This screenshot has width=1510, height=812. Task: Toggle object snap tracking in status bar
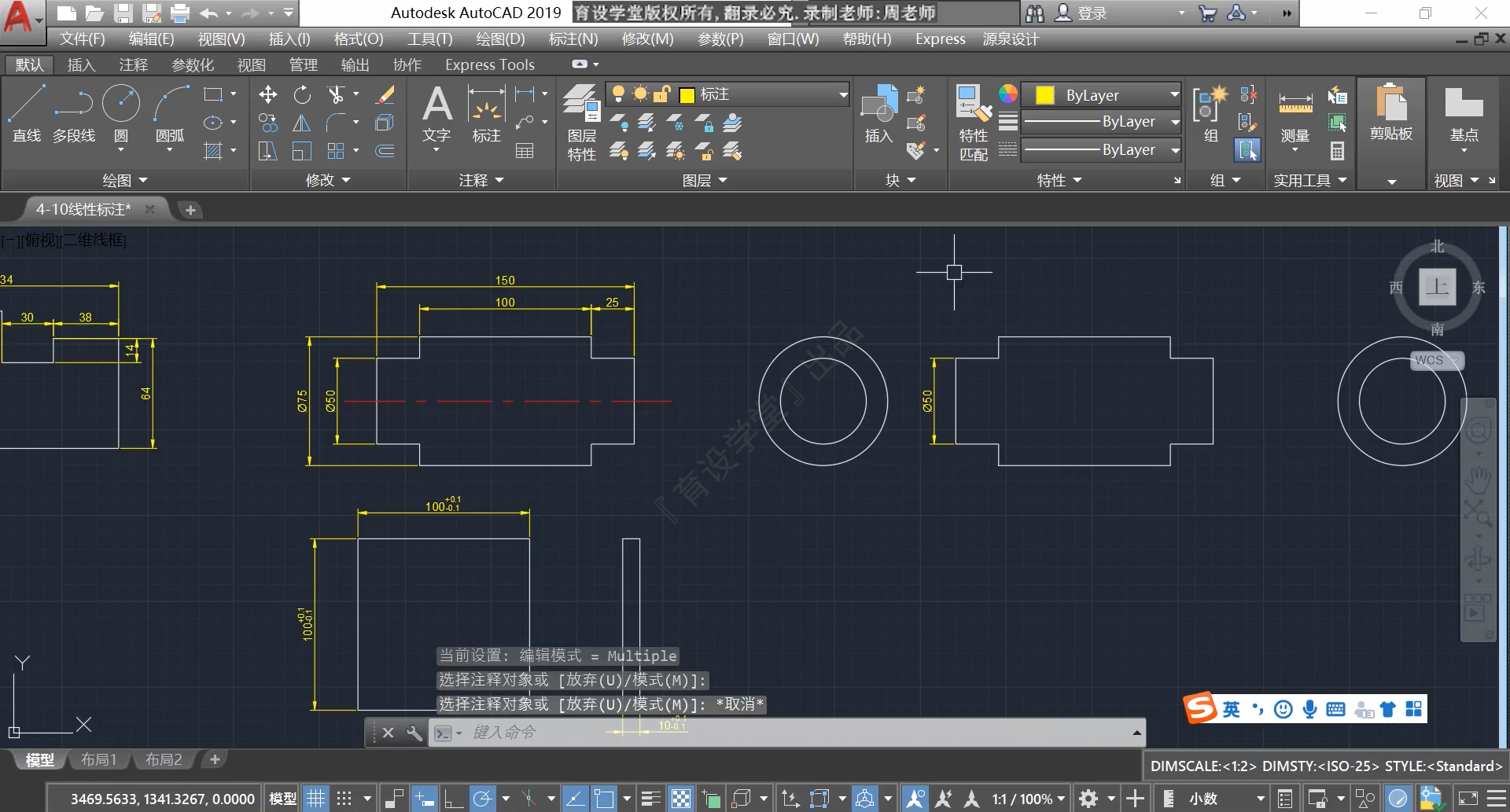[575, 799]
